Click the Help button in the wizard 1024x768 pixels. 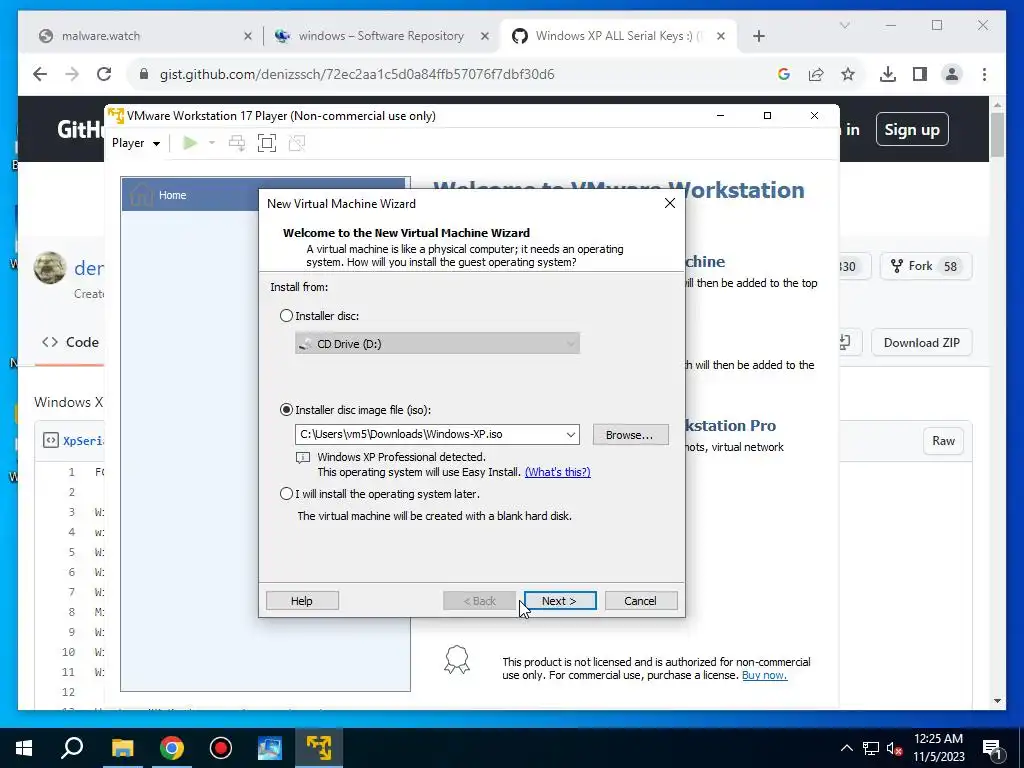[302, 601]
